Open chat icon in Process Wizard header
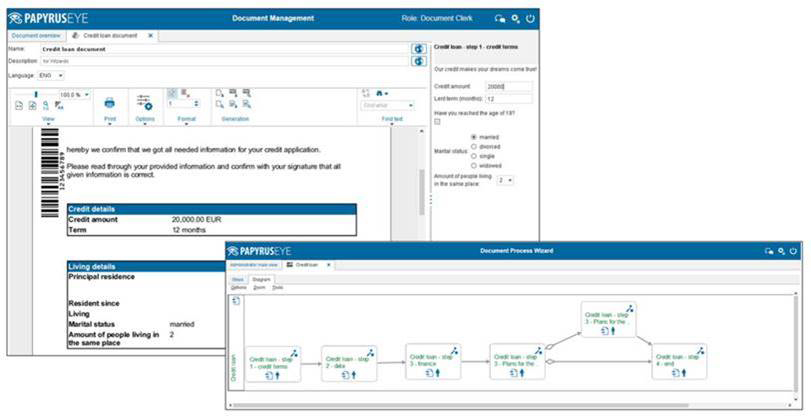The image size is (811, 419). 769,251
